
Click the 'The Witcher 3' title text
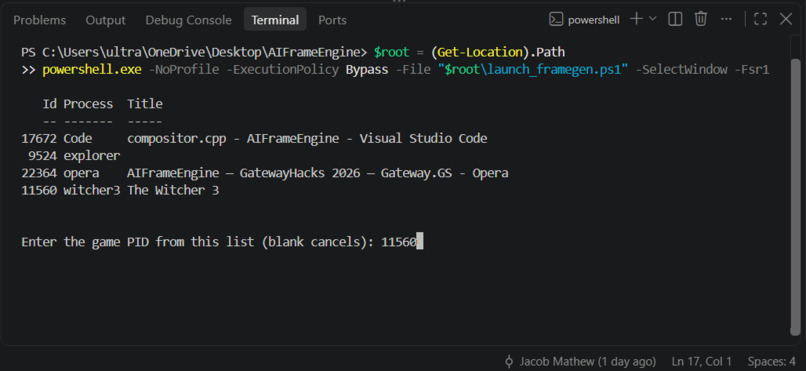tap(173, 190)
